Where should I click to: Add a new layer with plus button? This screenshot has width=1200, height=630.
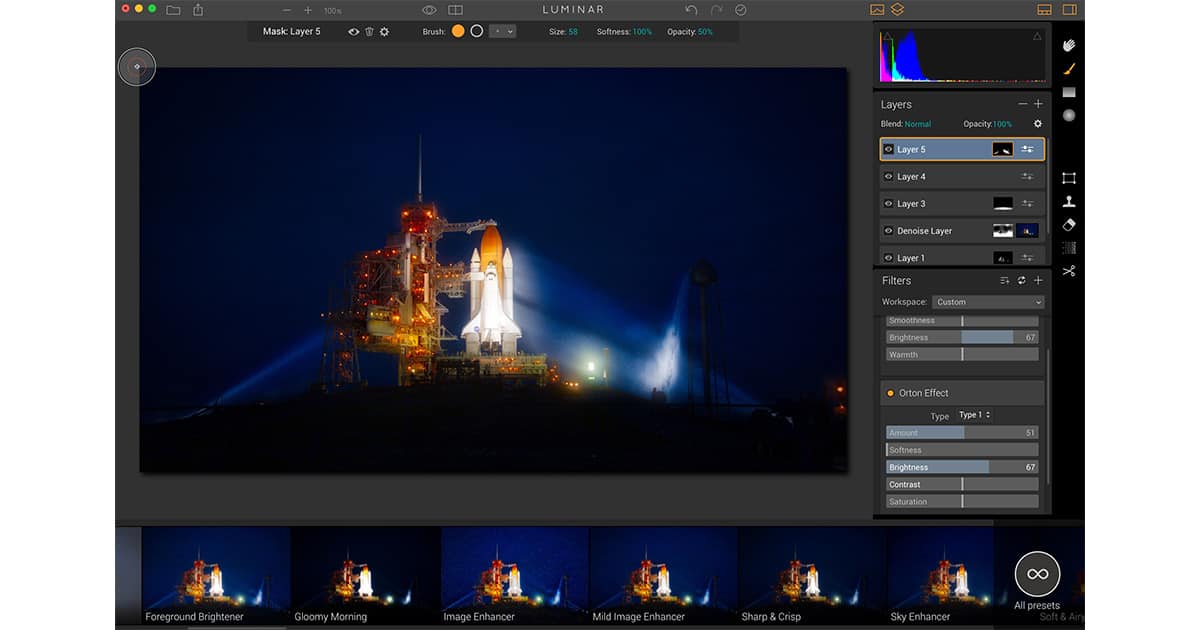(1038, 104)
